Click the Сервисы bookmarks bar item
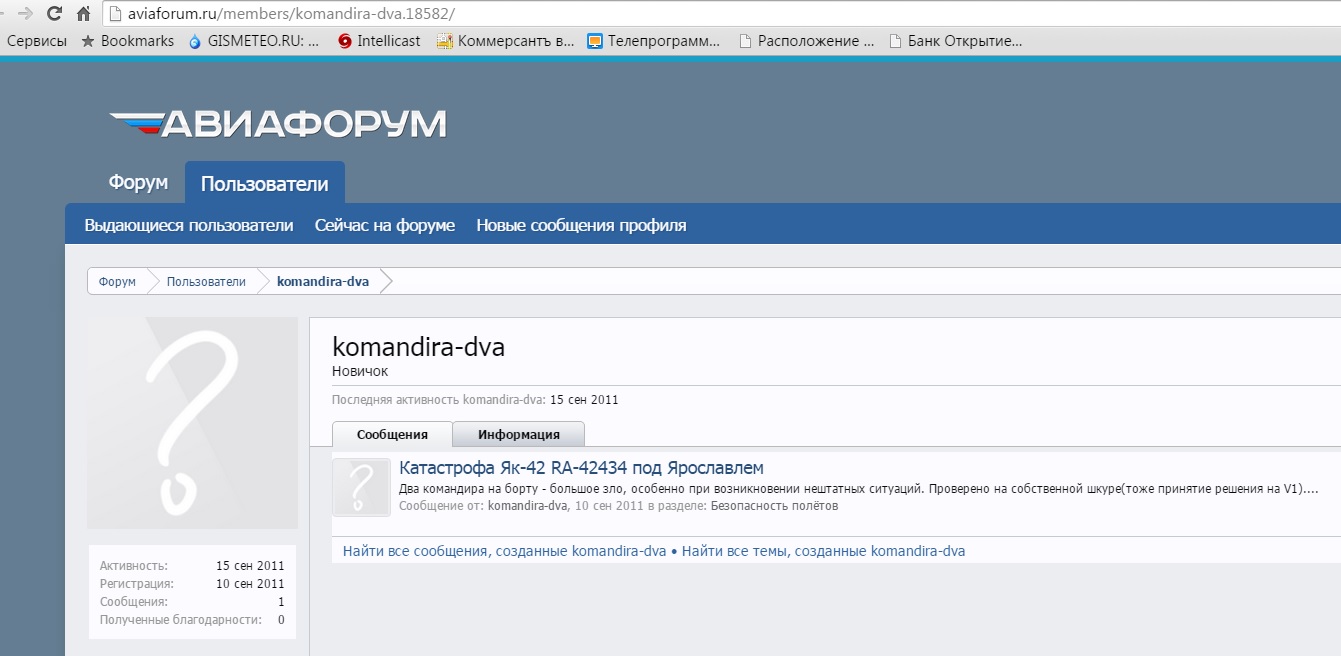The width and height of the screenshot is (1341, 656). (37, 41)
